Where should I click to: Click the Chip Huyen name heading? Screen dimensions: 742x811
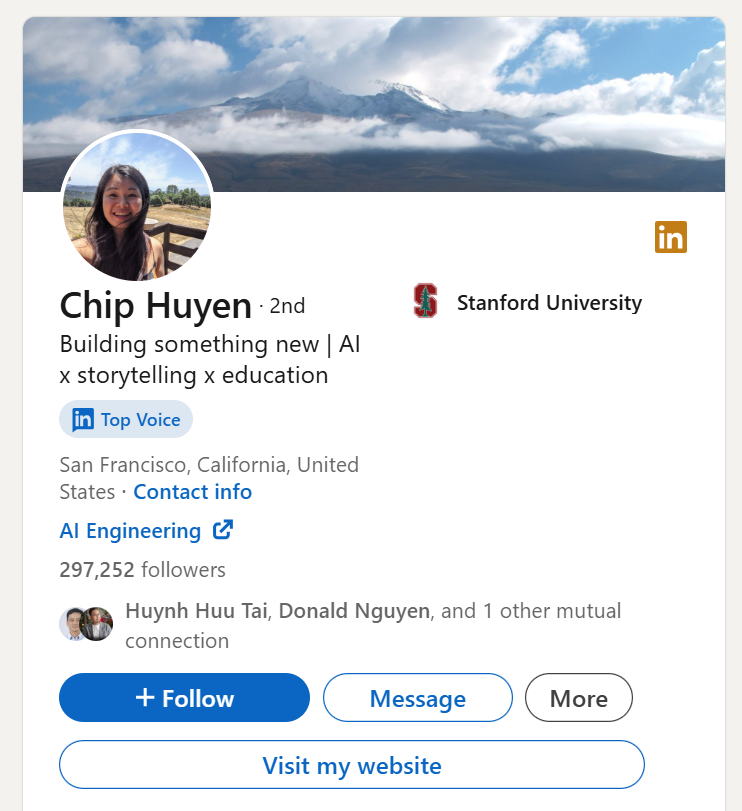(x=155, y=305)
